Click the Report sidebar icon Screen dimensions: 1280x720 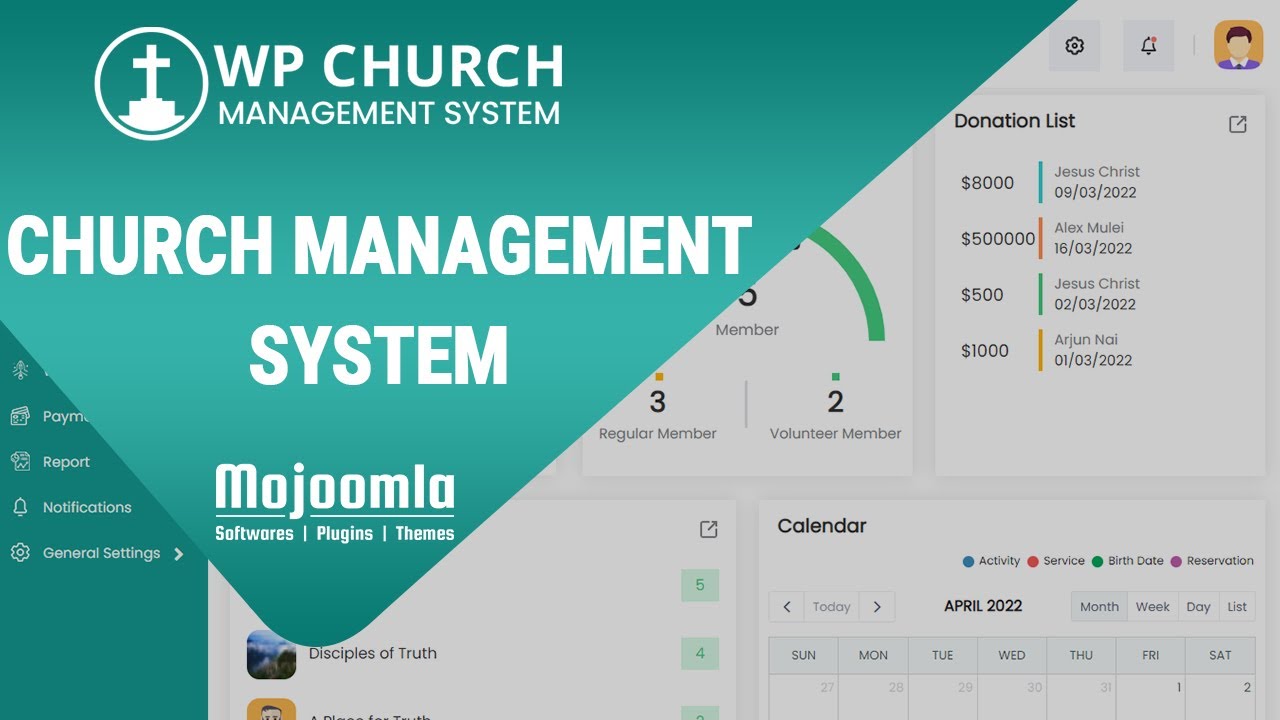[x=20, y=462]
